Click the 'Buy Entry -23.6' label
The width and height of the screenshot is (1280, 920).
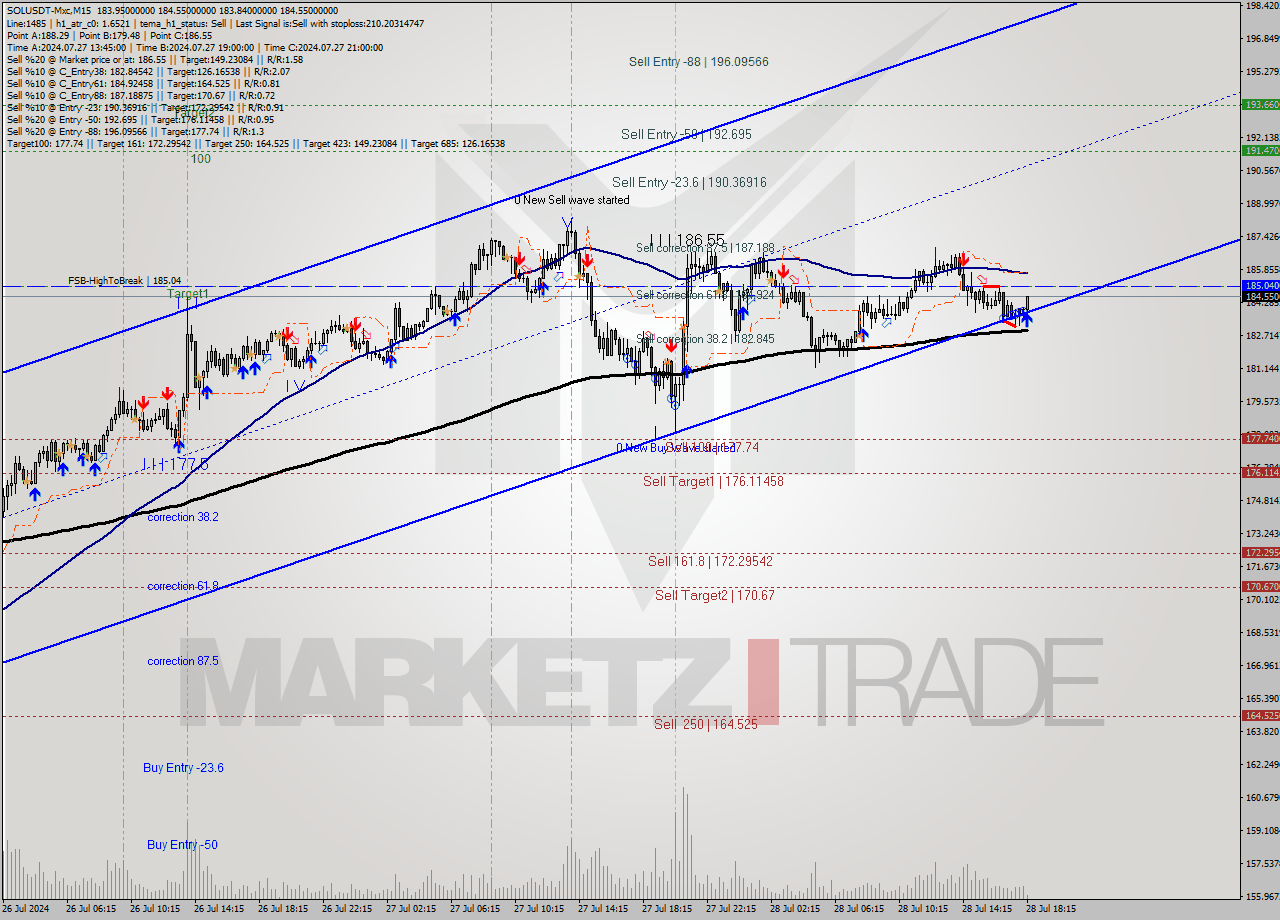183,768
